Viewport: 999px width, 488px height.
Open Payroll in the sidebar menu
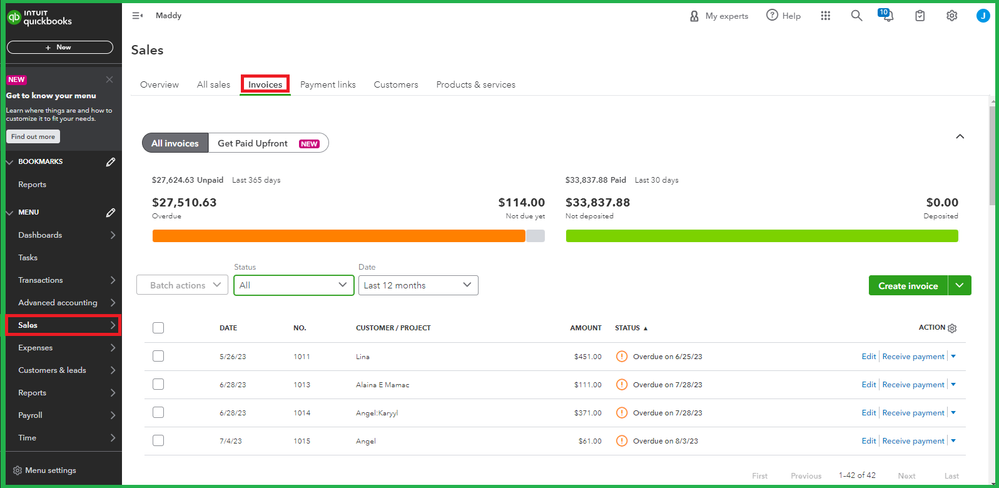point(62,415)
